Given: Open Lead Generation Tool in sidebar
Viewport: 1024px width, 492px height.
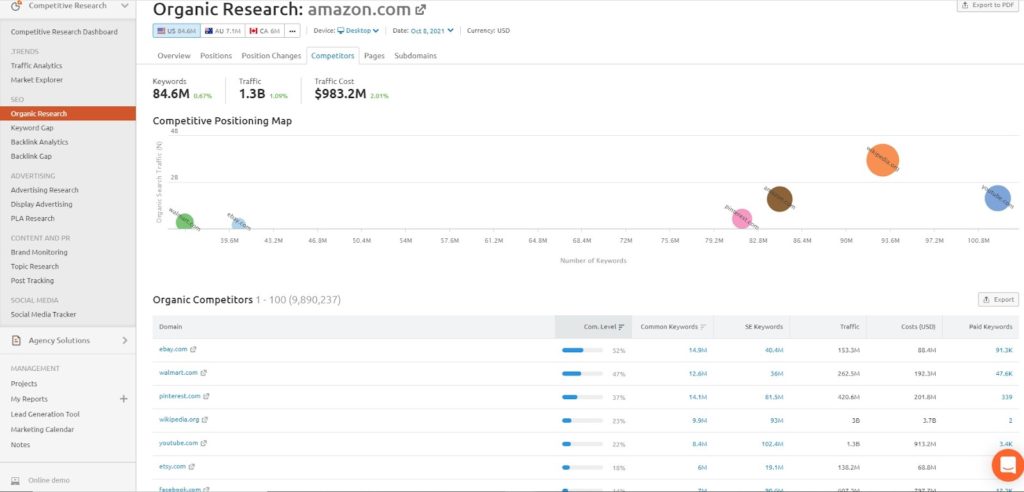Looking at the screenshot, I should (45, 414).
